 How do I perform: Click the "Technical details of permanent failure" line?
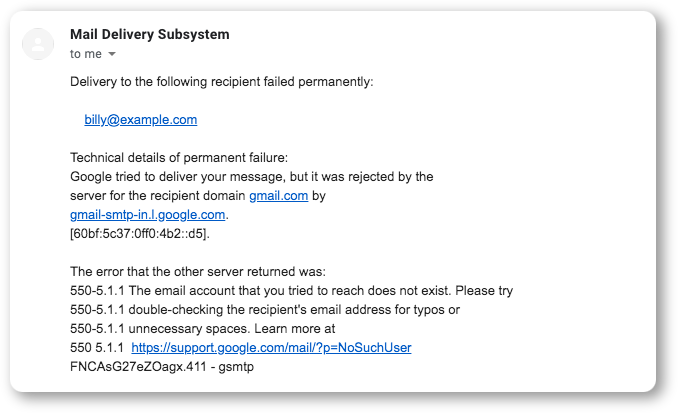point(179,158)
